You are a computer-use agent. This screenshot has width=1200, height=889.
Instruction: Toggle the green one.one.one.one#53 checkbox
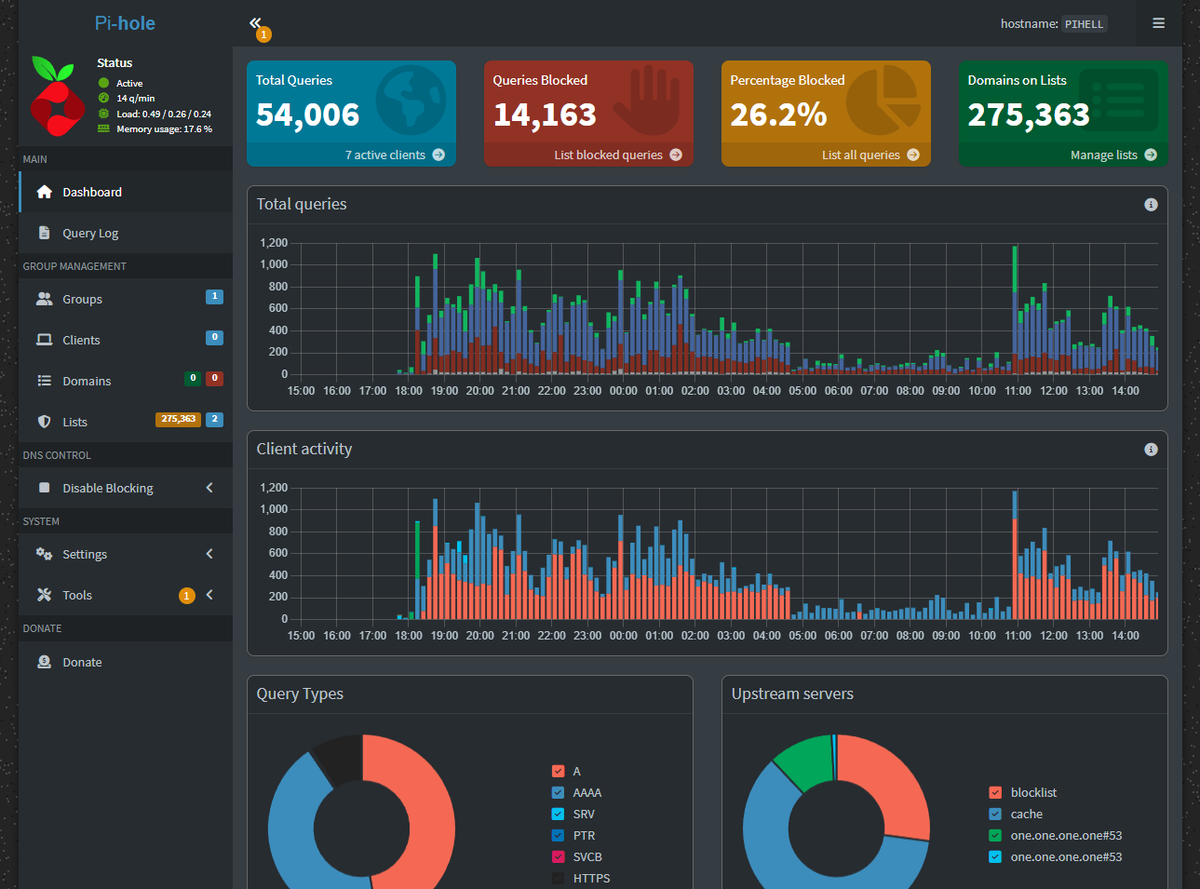click(x=995, y=836)
